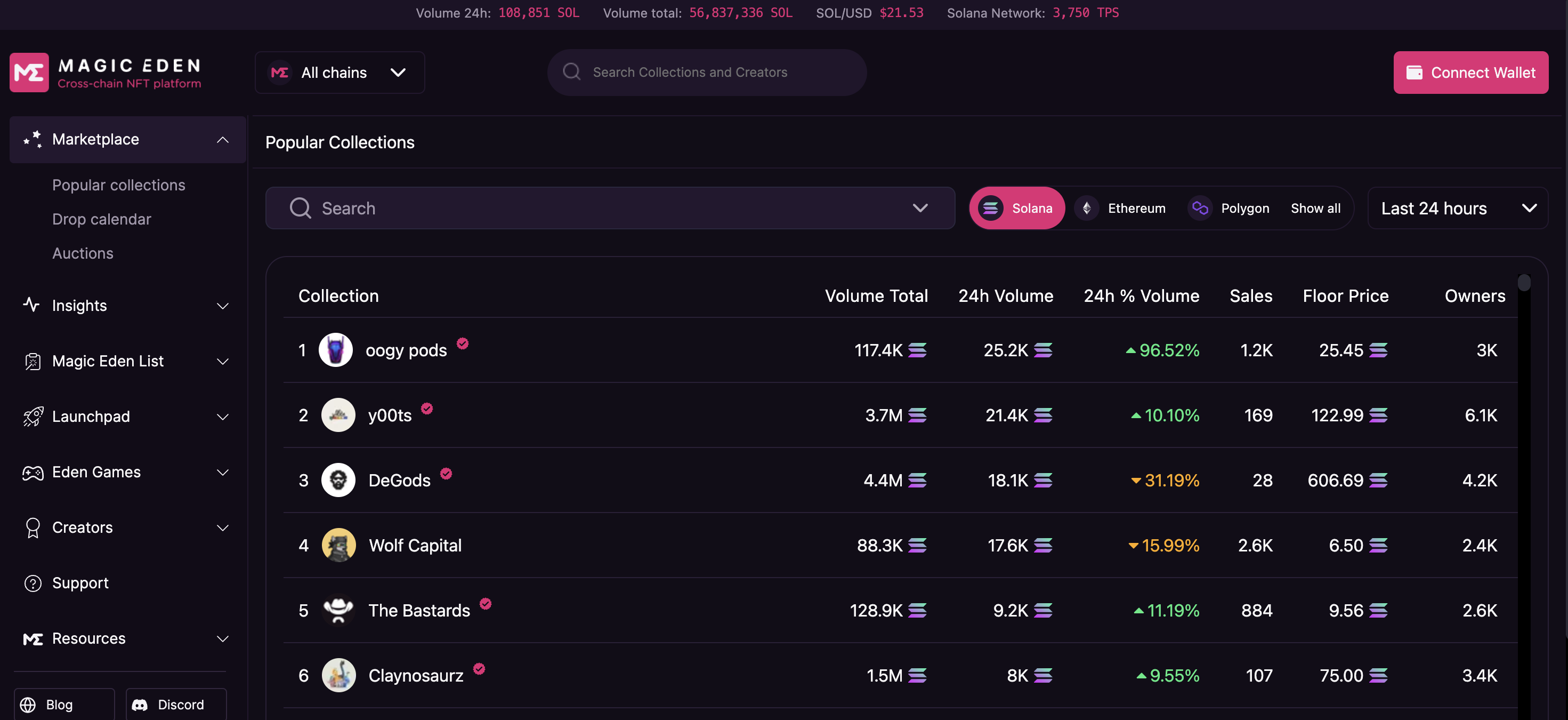The height and width of the screenshot is (720, 1568).
Task: Open the Discord link
Action: pyautogui.click(x=176, y=704)
